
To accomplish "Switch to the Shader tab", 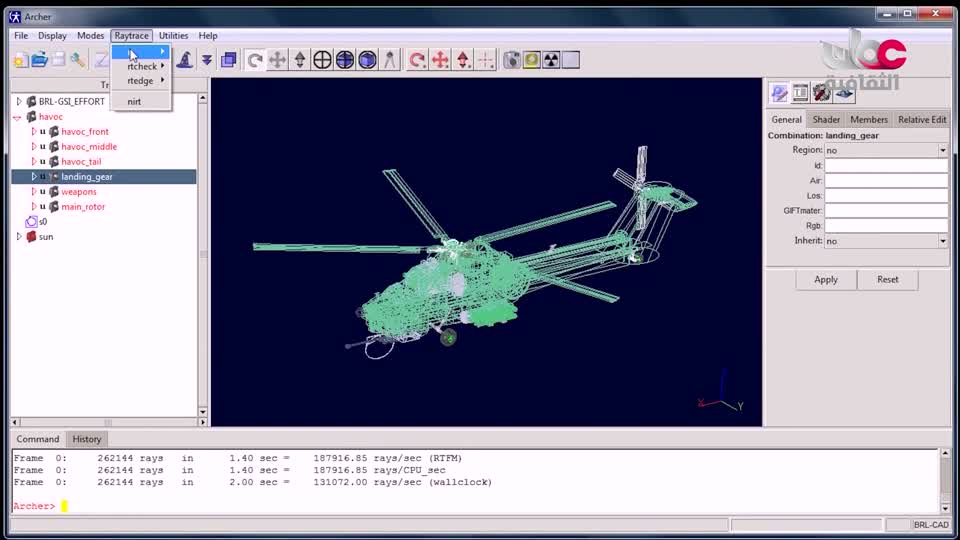I will [826, 119].
